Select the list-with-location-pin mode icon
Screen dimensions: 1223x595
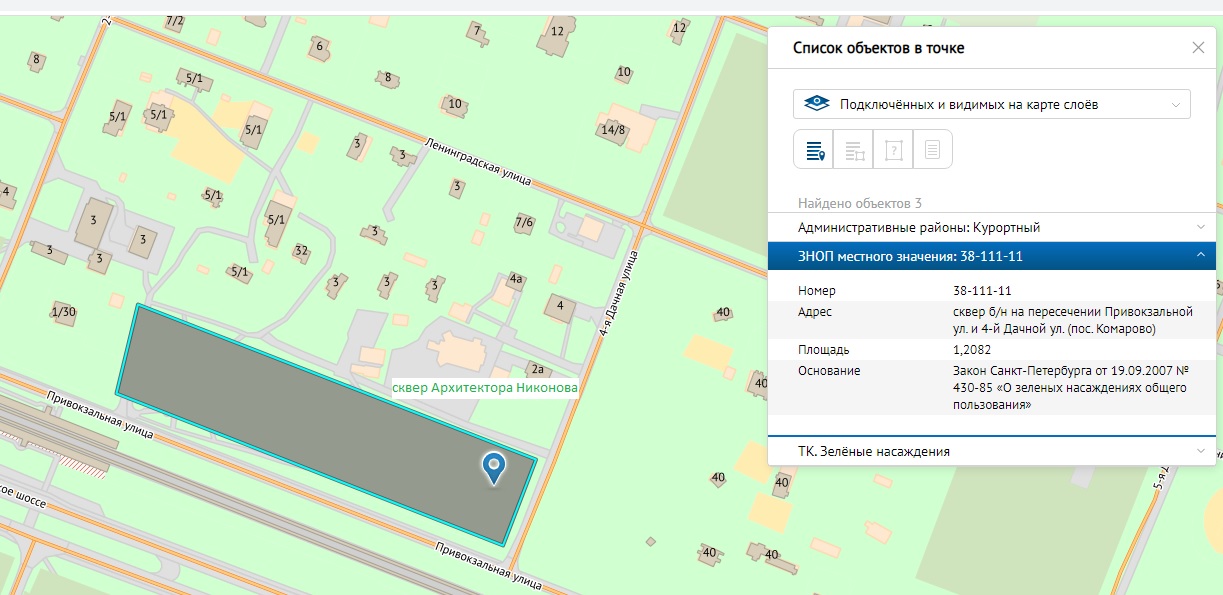(814, 150)
